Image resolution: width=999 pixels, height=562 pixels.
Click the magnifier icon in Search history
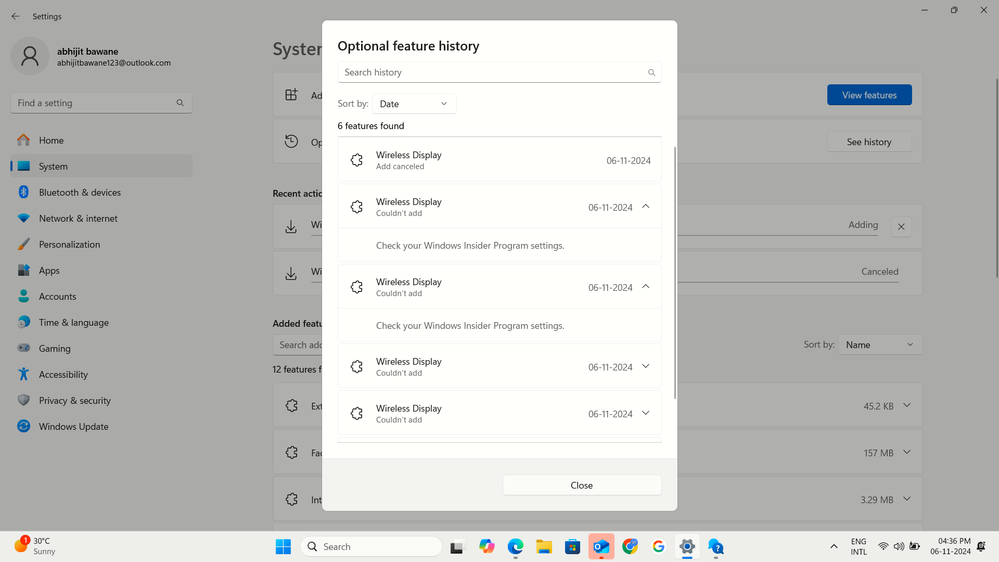(651, 73)
